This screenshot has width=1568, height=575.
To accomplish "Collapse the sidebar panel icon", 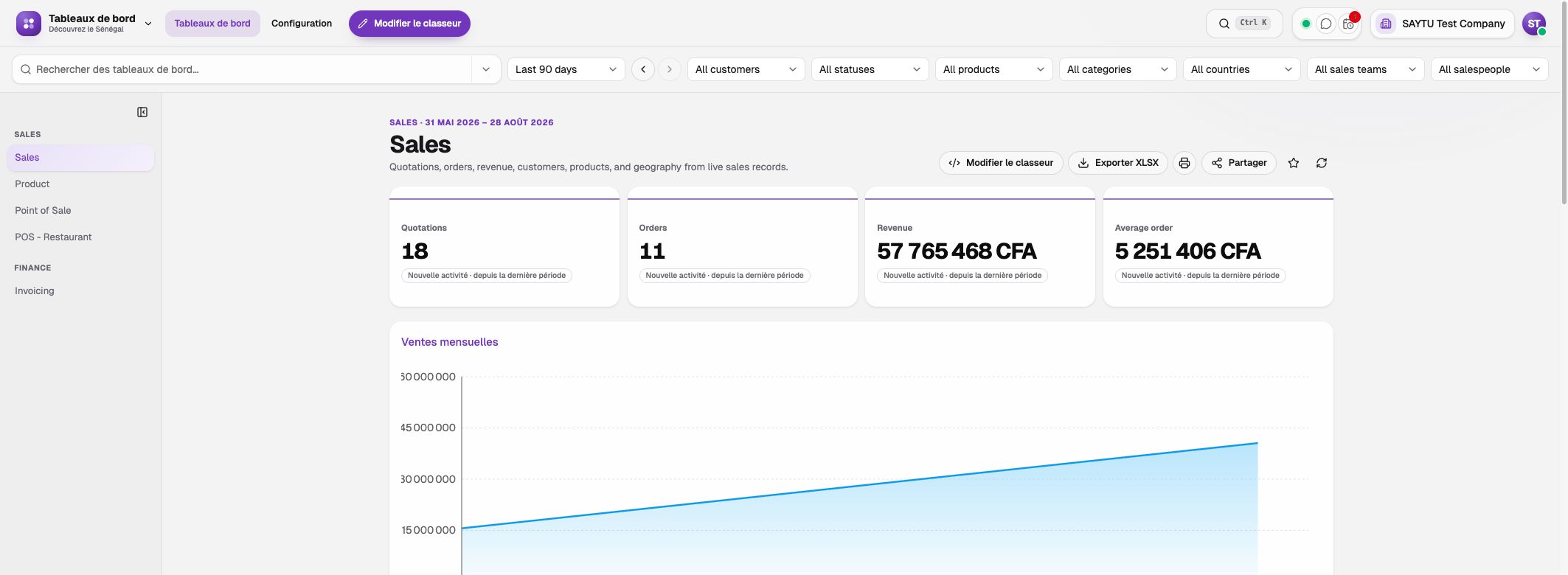I will click(142, 112).
